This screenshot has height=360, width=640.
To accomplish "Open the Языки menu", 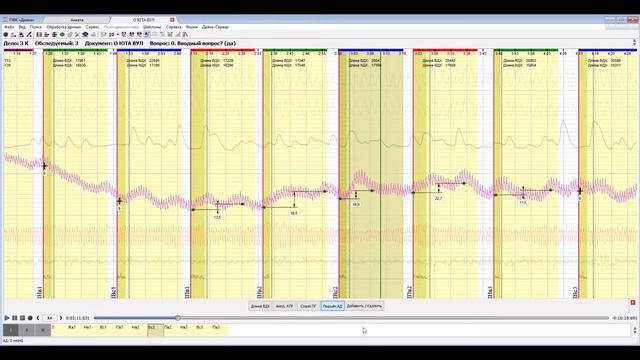I will (192, 27).
